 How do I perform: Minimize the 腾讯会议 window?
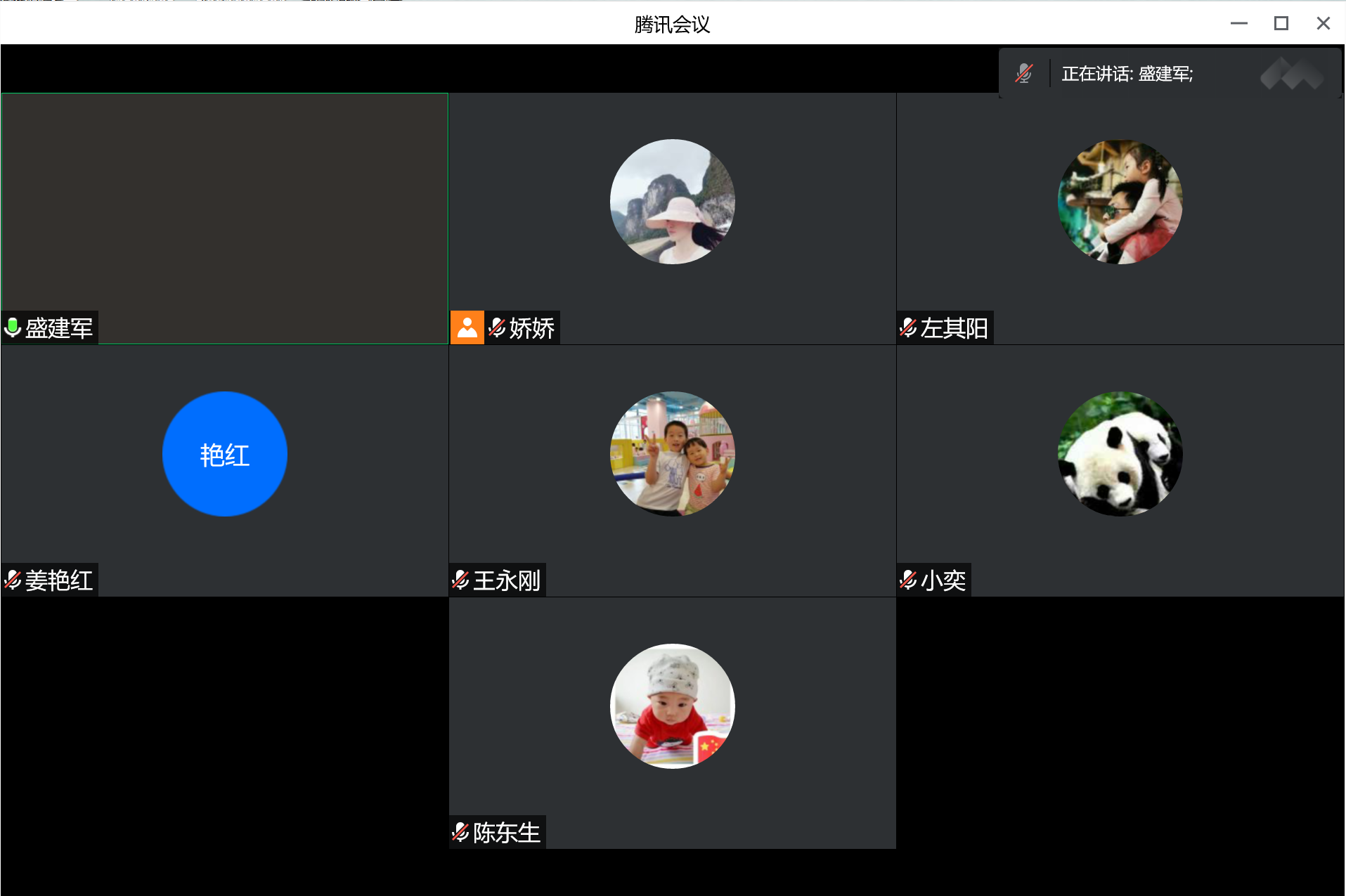pos(1238,24)
